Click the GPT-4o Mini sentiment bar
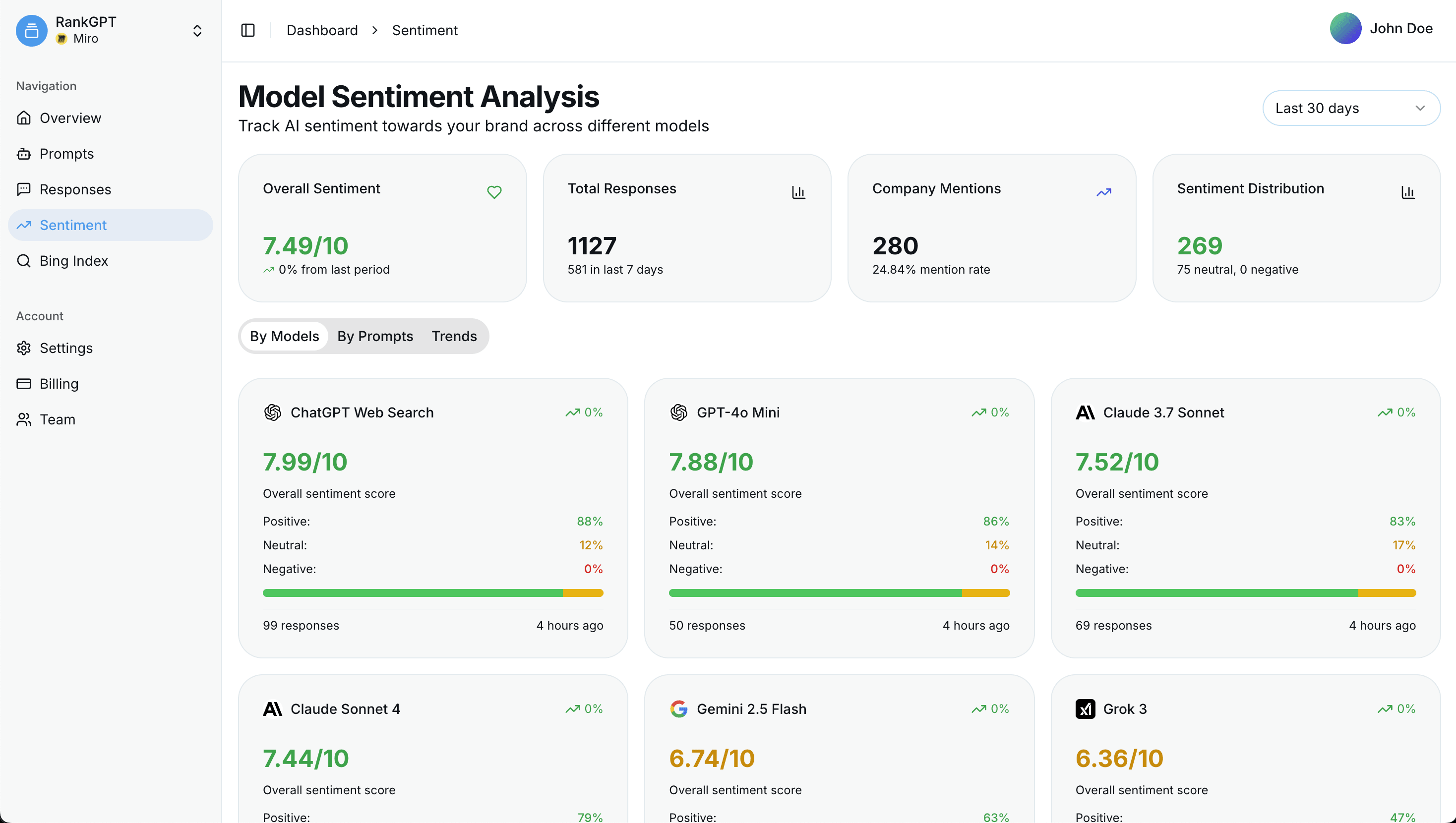The image size is (1456, 823). [x=840, y=593]
